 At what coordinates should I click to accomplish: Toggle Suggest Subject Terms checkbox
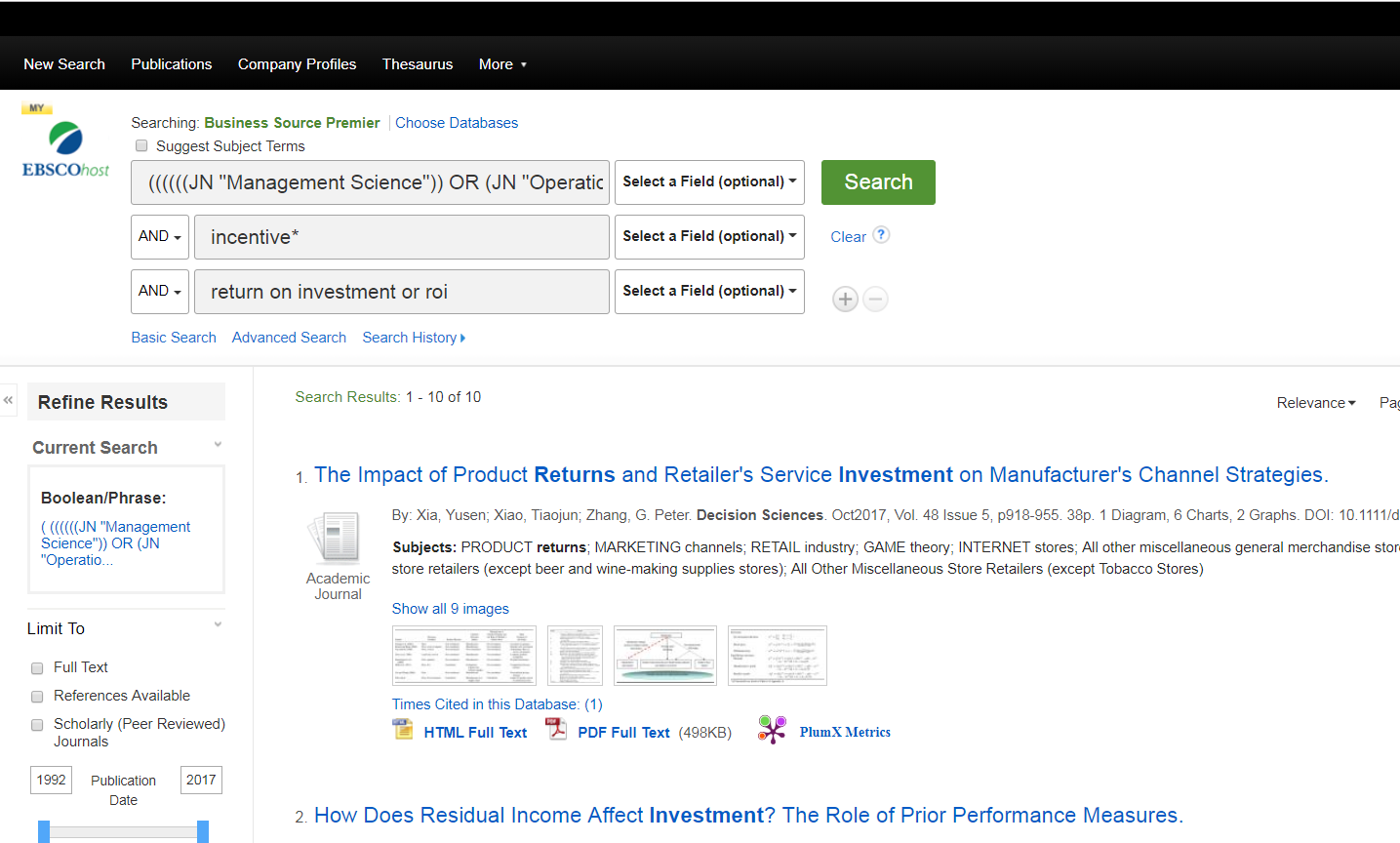[x=141, y=145]
